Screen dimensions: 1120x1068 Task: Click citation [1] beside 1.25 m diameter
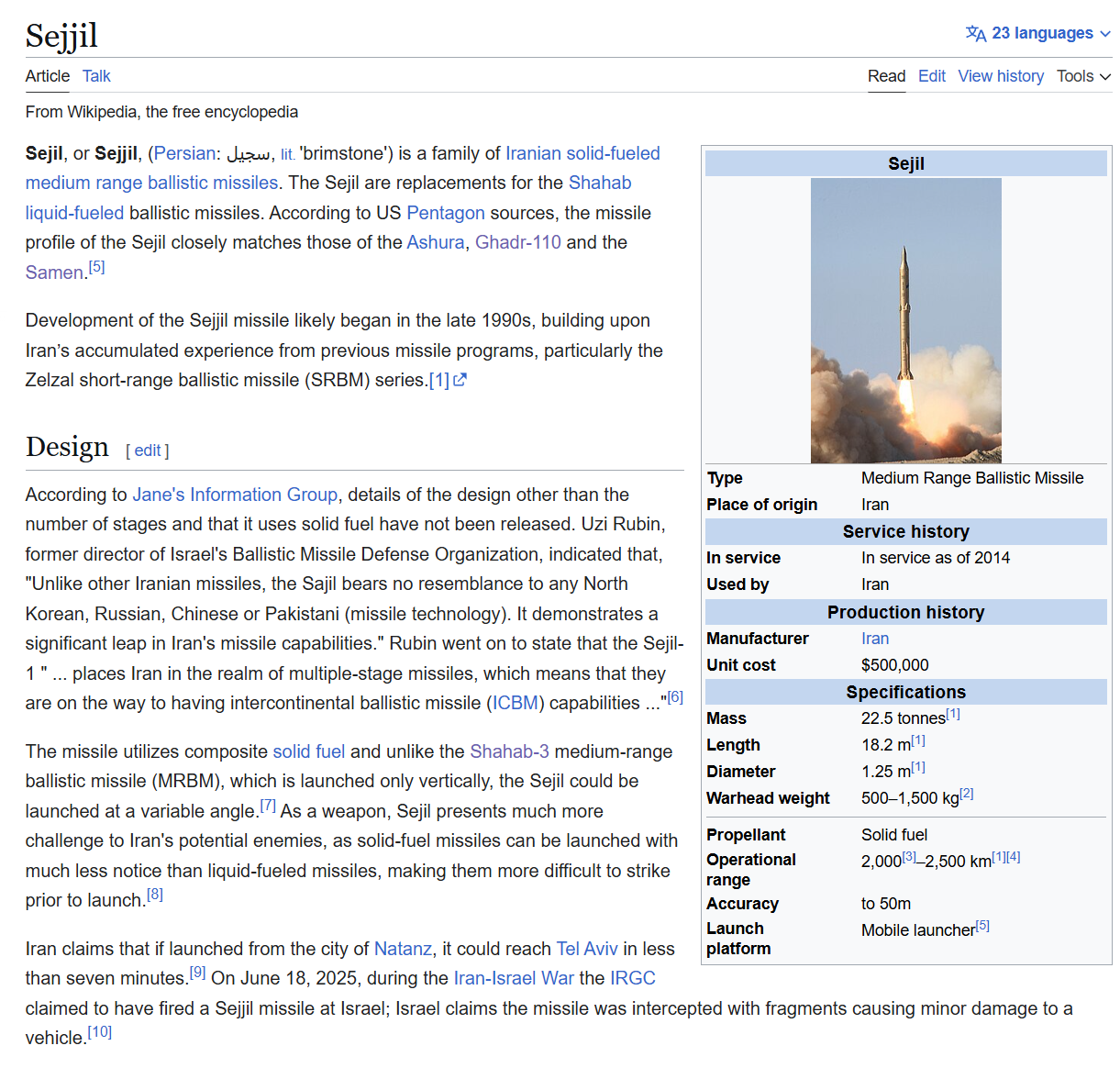click(918, 767)
